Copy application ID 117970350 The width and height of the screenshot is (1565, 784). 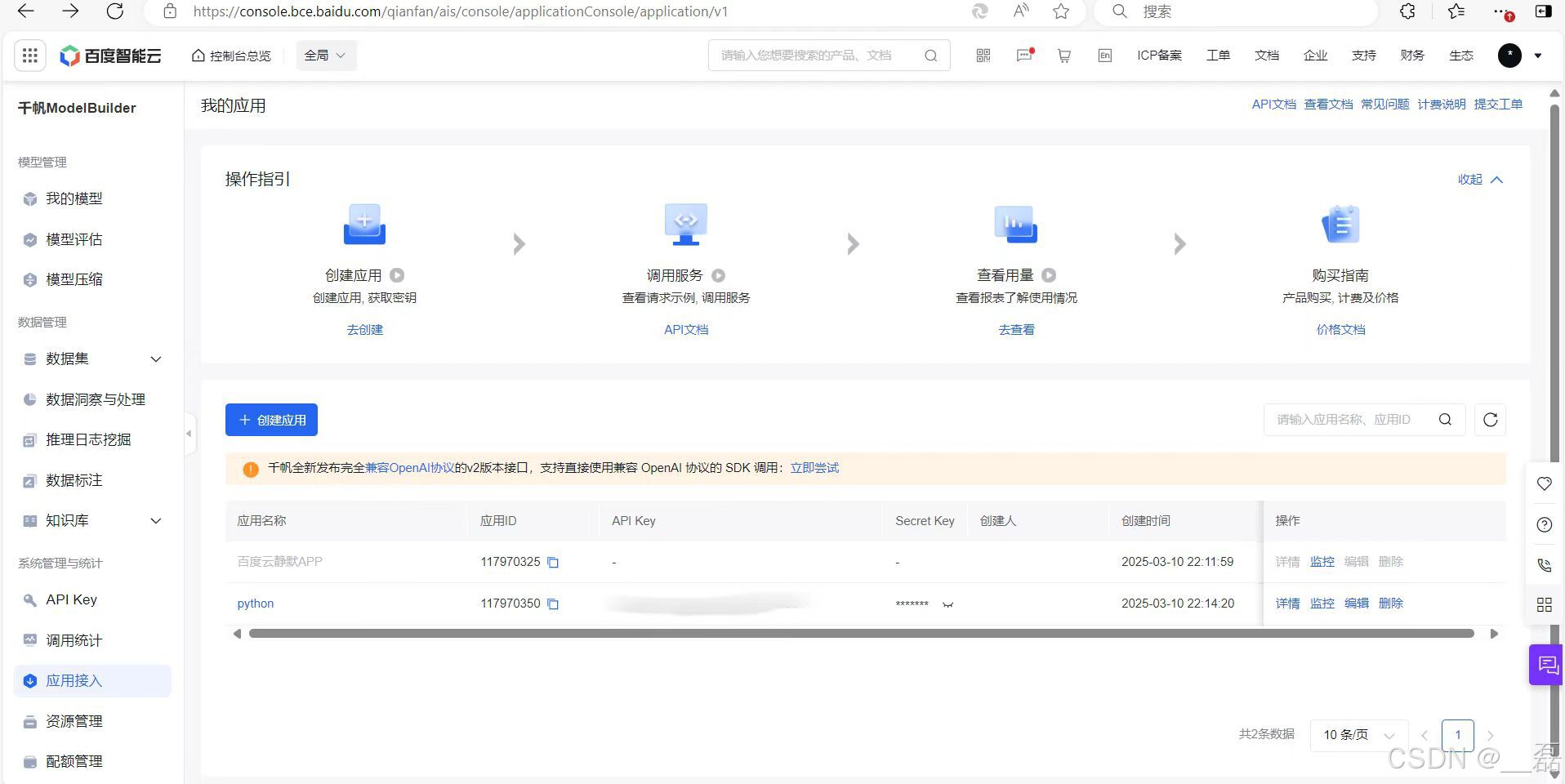553,604
